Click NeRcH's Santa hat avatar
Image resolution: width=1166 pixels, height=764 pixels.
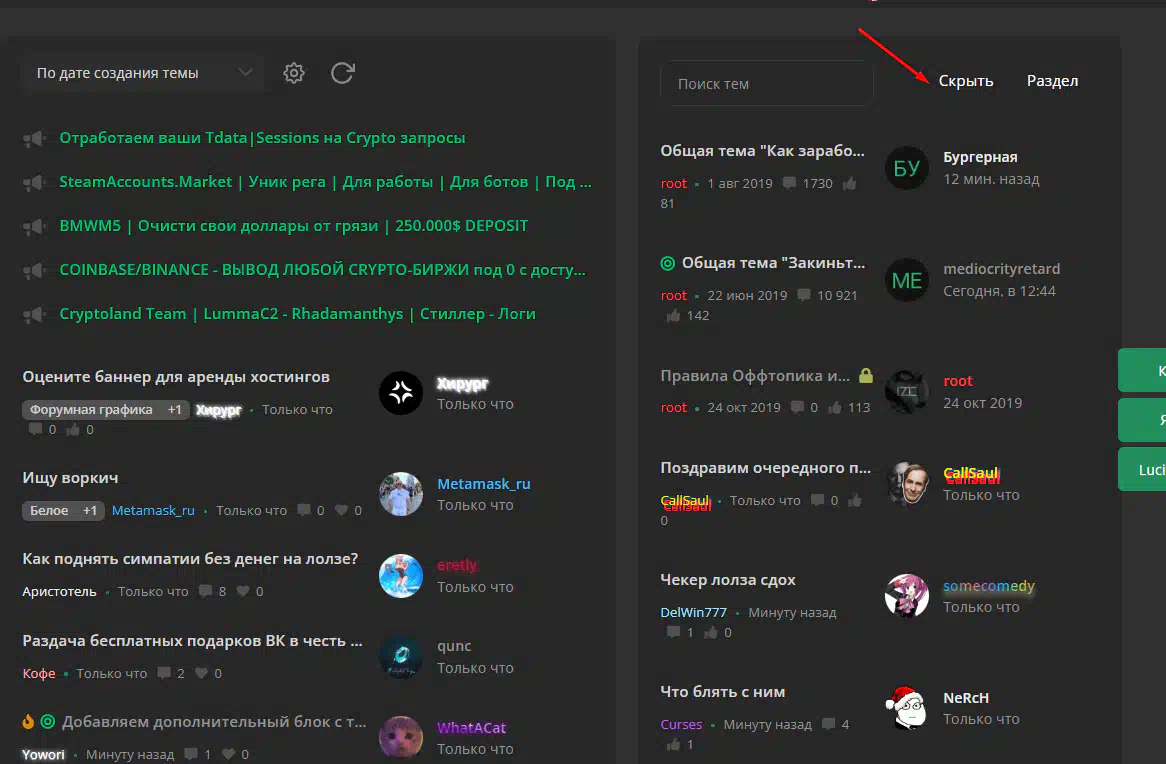906,708
